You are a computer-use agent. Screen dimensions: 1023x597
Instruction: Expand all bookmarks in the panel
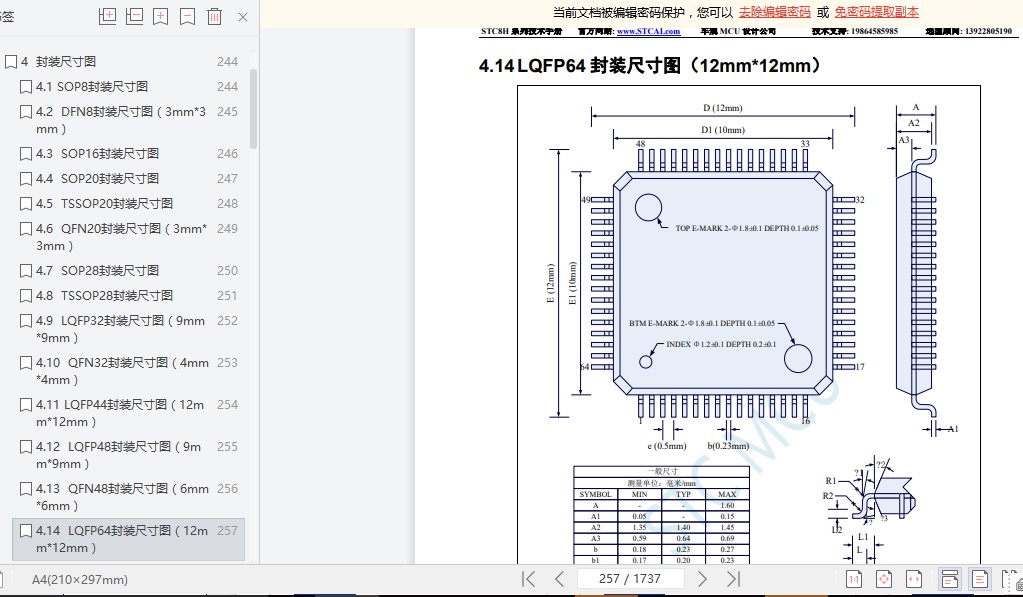point(108,16)
